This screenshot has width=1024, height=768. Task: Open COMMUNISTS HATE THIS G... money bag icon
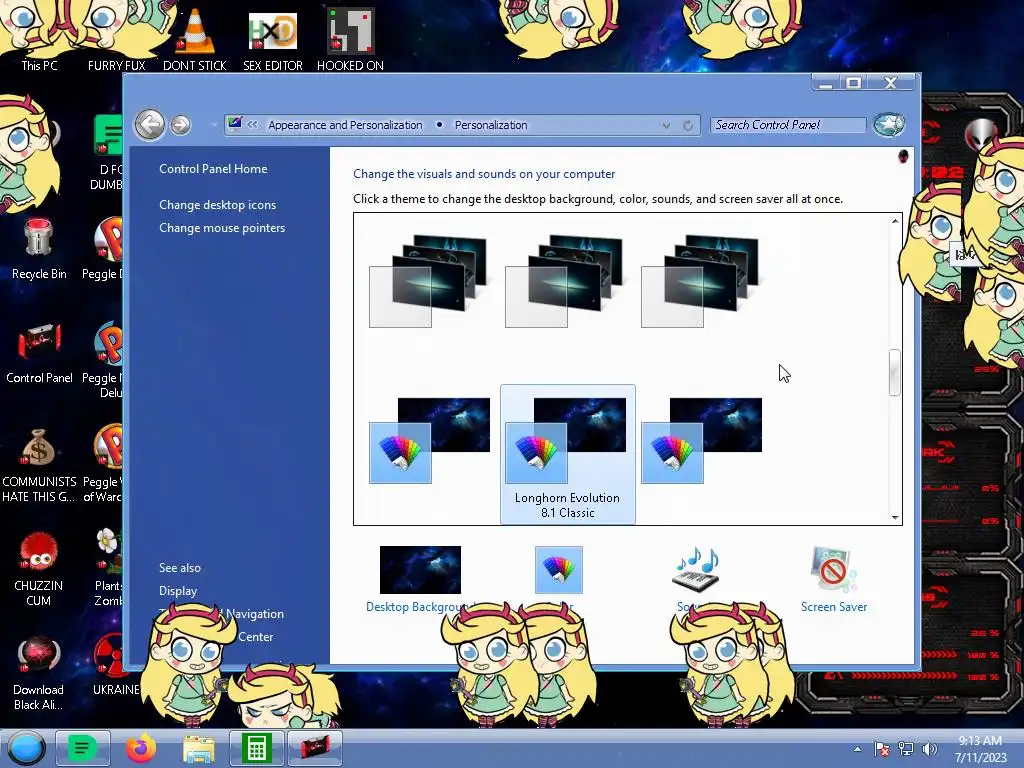pyautogui.click(x=39, y=465)
